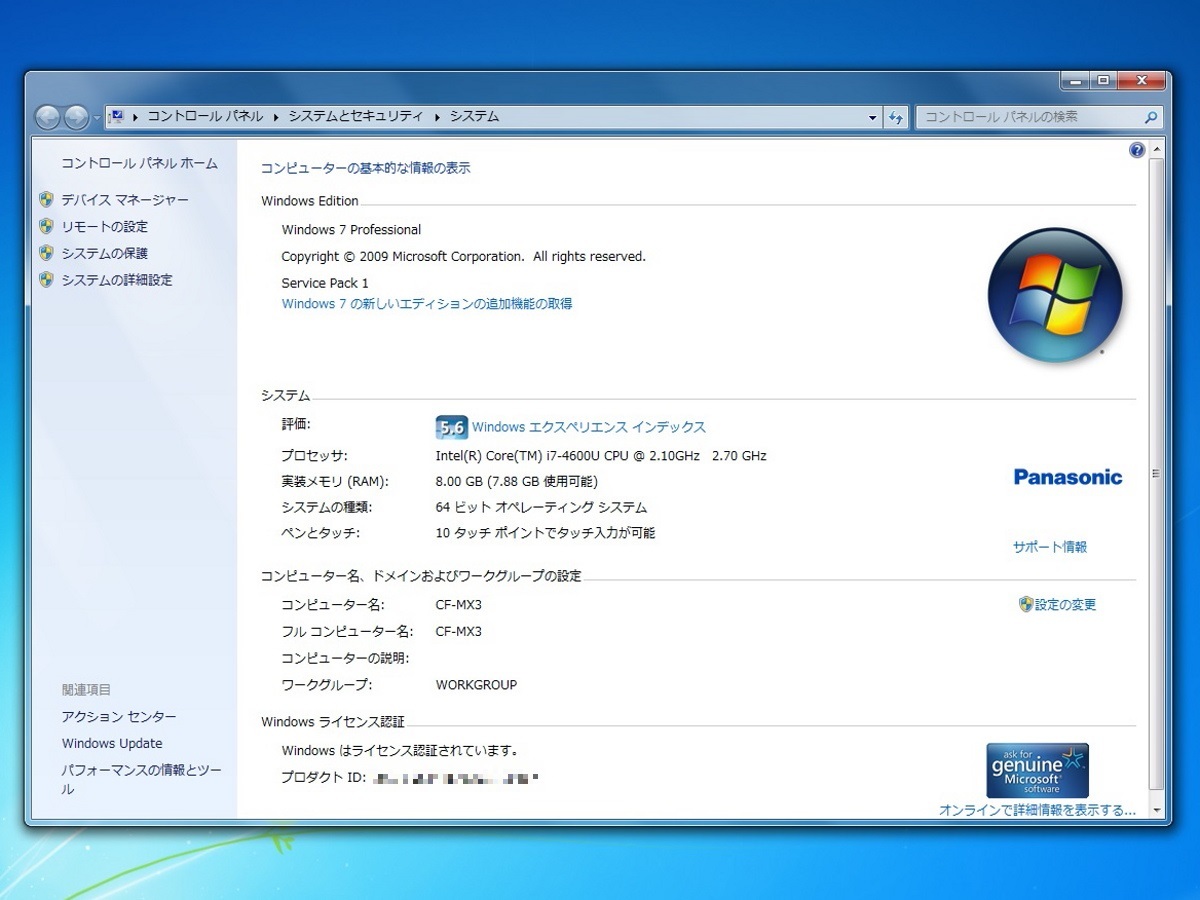Expand arrow after システムとセキュリティ breadcrumb
This screenshot has height=900, width=1200.
[x=437, y=116]
